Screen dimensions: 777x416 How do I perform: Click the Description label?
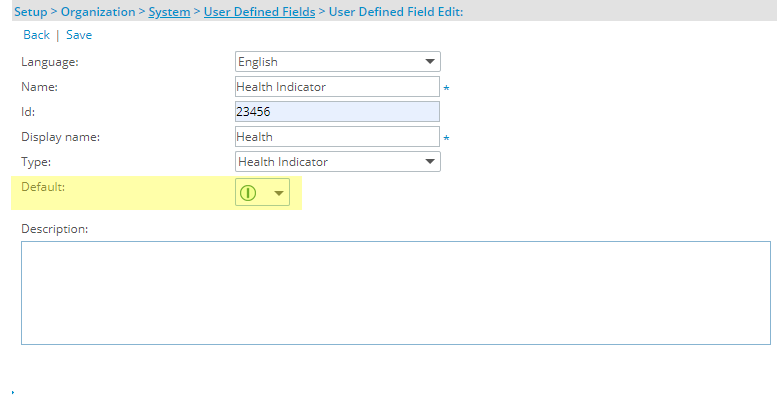(55, 229)
